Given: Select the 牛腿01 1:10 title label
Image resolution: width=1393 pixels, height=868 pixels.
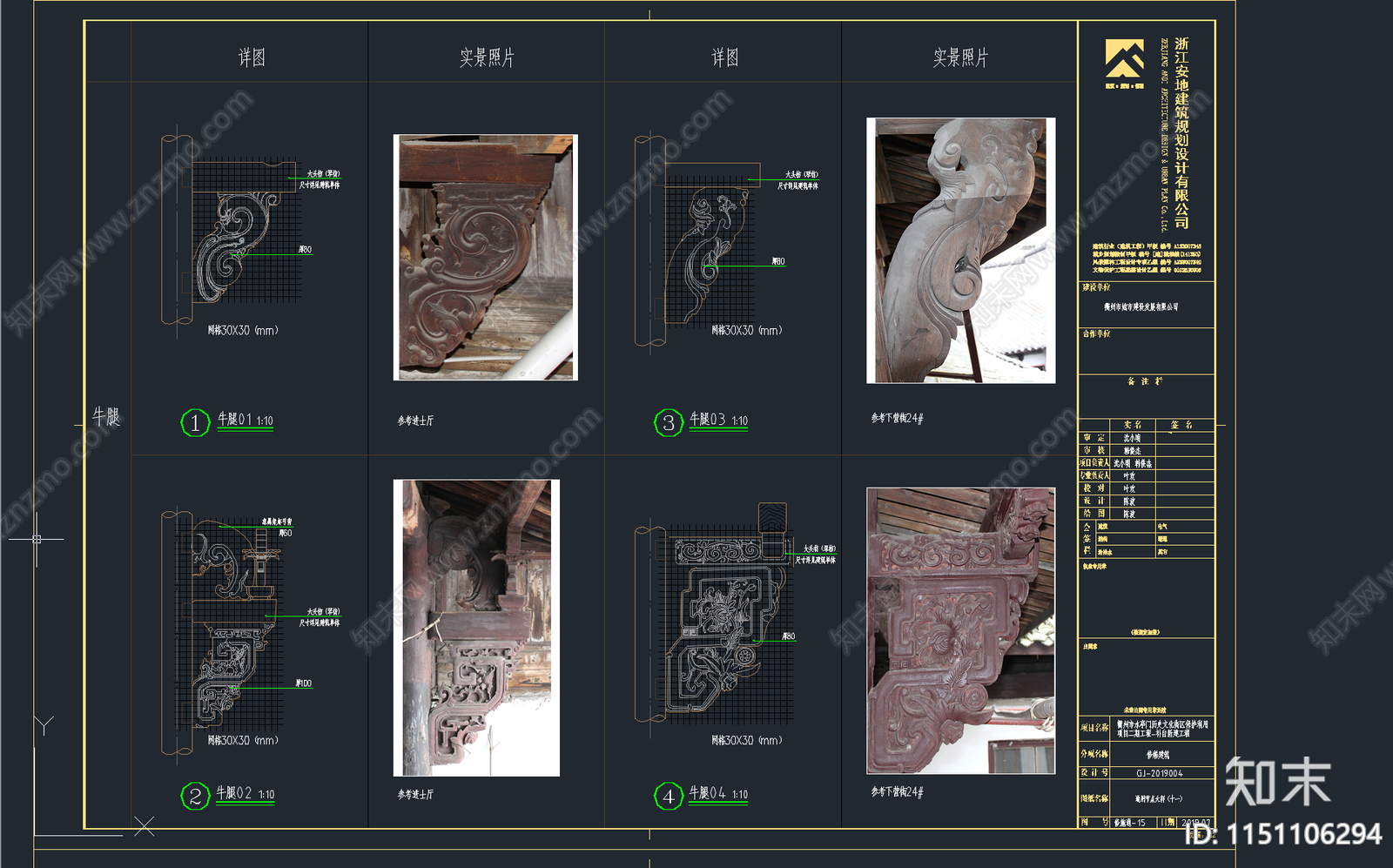Looking at the screenshot, I should (245, 420).
